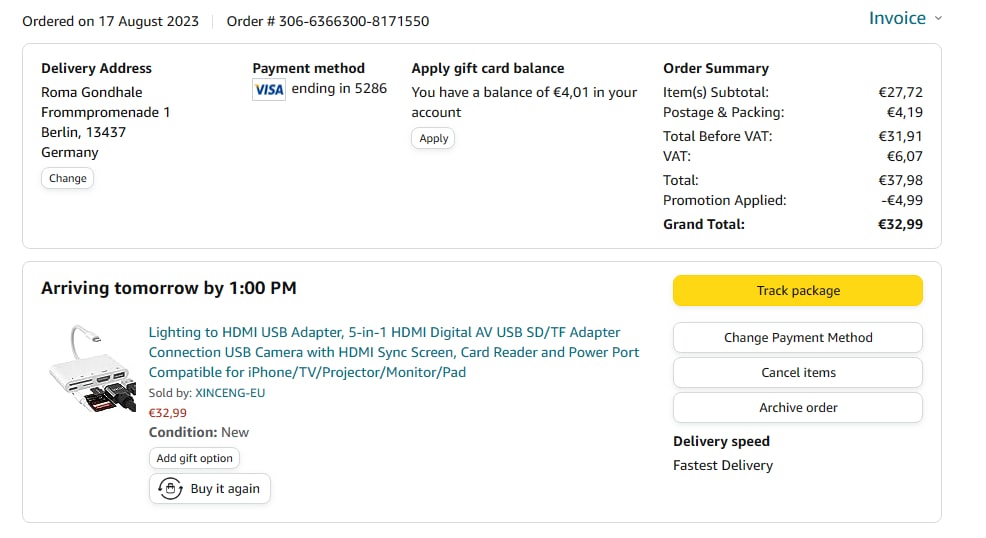Click the VISA card logo
This screenshot has width=986, height=538.
269,89
